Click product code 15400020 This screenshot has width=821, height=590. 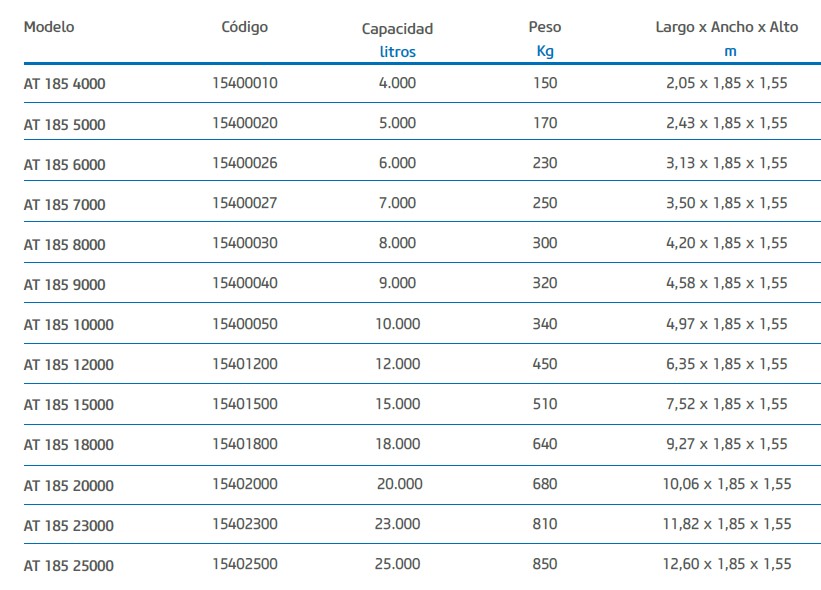245,123
